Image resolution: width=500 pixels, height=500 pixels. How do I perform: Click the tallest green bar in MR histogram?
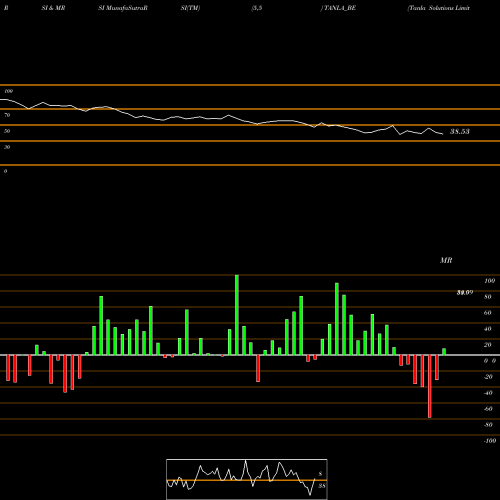tap(237, 315)
